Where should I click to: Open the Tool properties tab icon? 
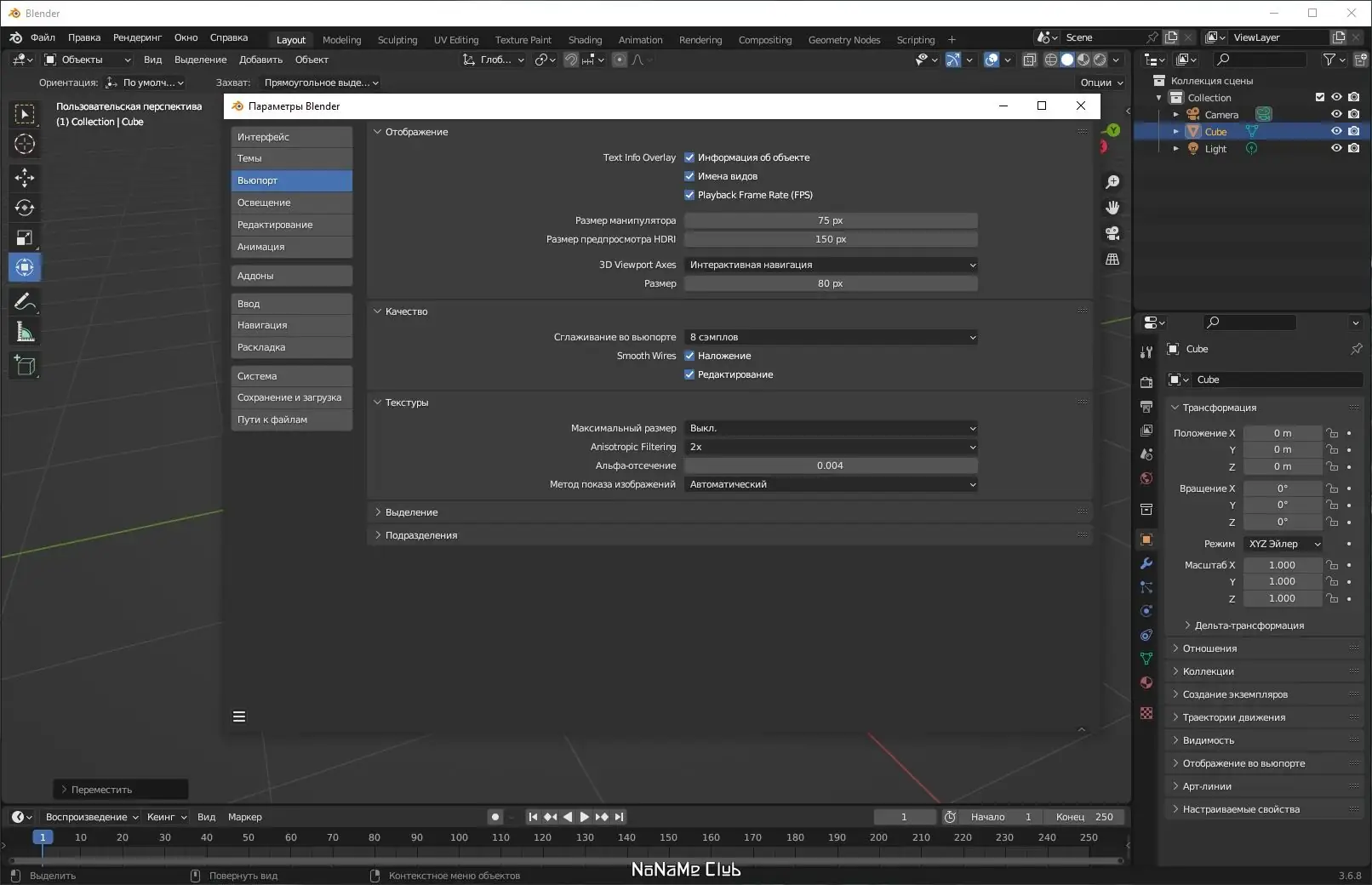1146,352
